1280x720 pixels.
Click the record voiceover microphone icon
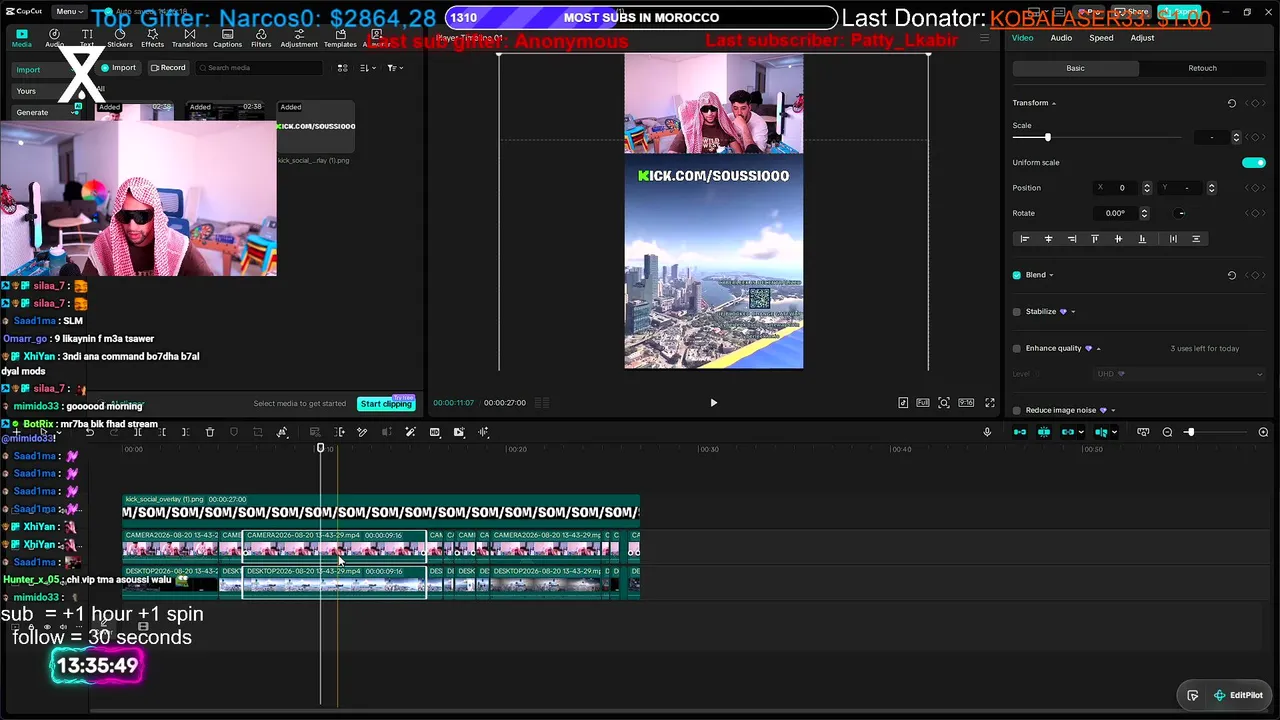(987, 432)
